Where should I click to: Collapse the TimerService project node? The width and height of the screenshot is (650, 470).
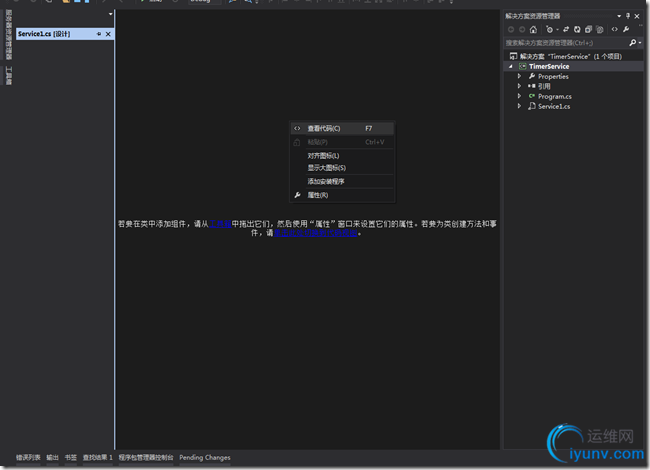coord(509,66)
